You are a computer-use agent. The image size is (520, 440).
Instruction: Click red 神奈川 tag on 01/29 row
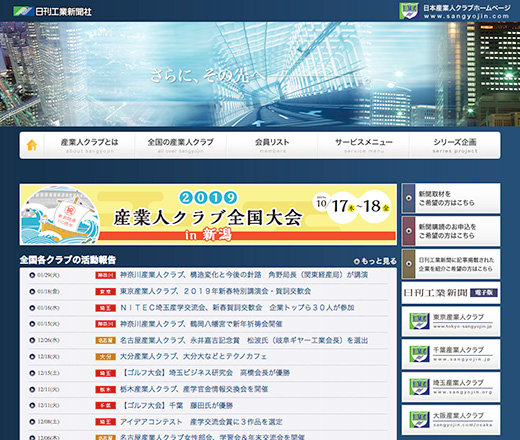click(105, 275)
